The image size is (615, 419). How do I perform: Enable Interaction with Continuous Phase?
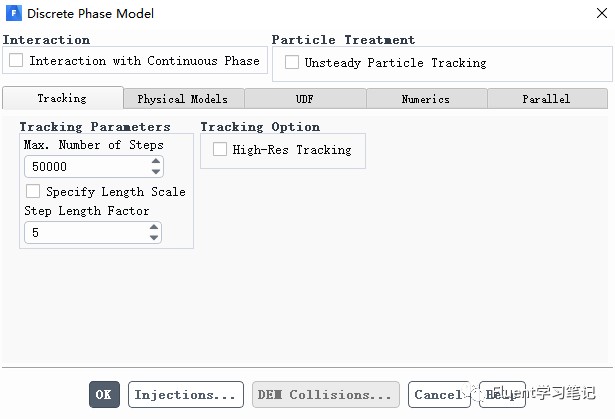coord(16,61)
